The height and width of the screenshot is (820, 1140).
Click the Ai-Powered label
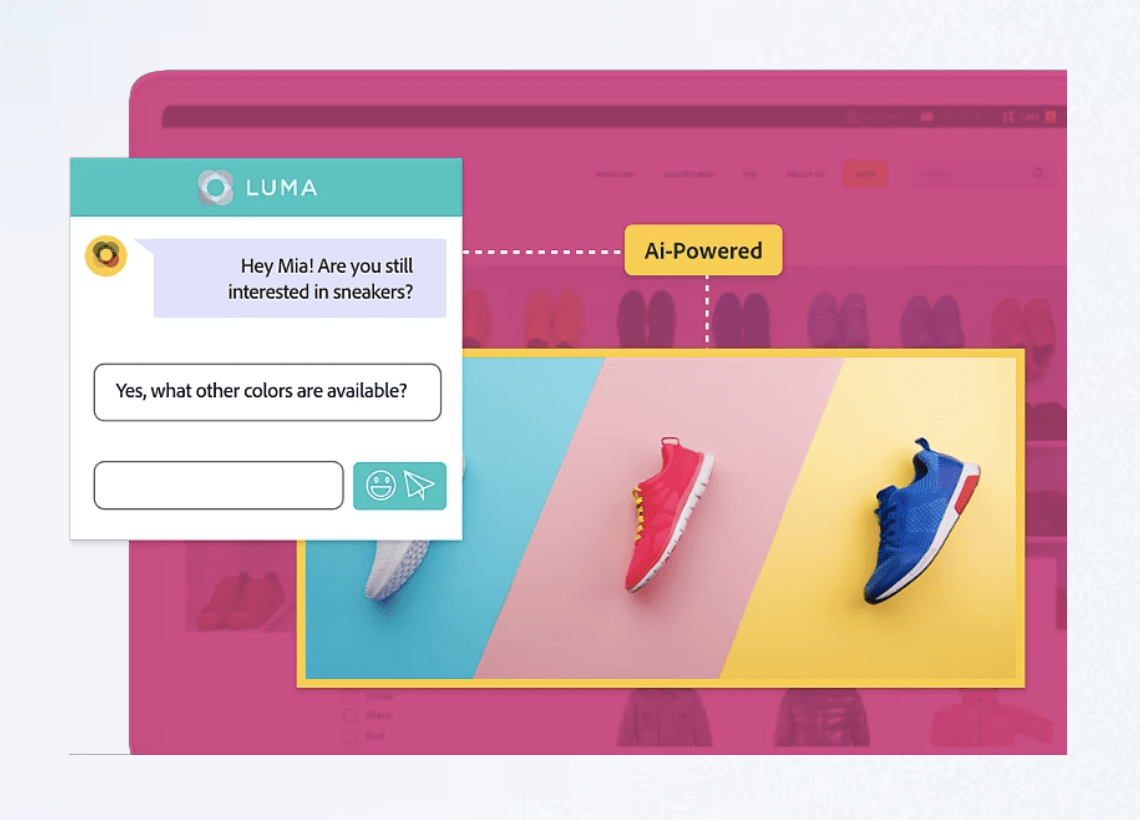pyautogui.click(x=704, y=250)
